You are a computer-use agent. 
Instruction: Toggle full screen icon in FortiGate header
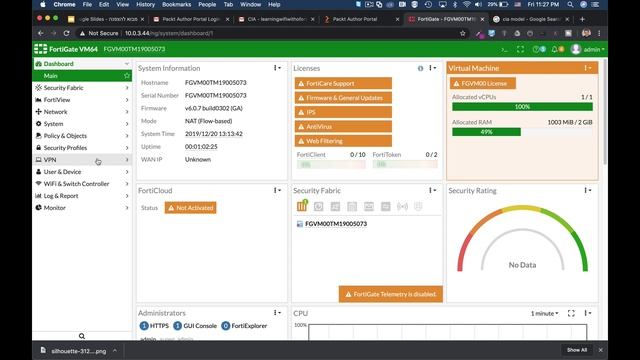(520, 49)
